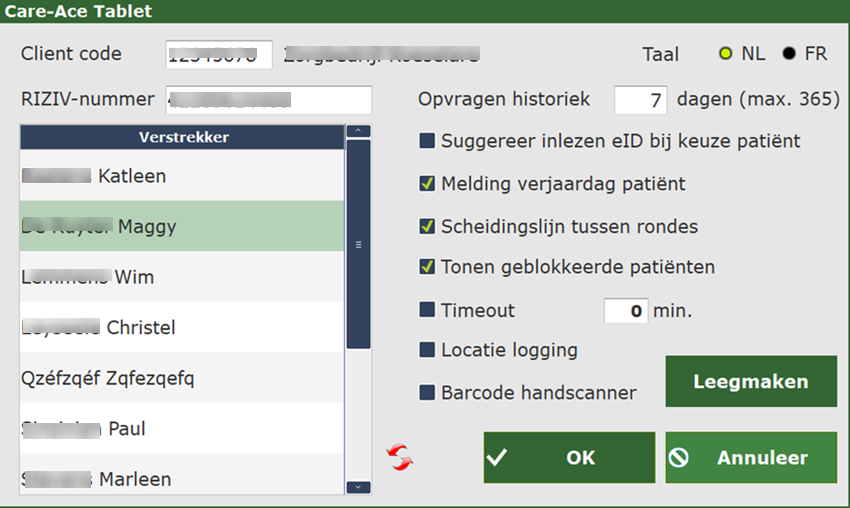Click the Opvragen historiek days field

(x=640, y=100)
